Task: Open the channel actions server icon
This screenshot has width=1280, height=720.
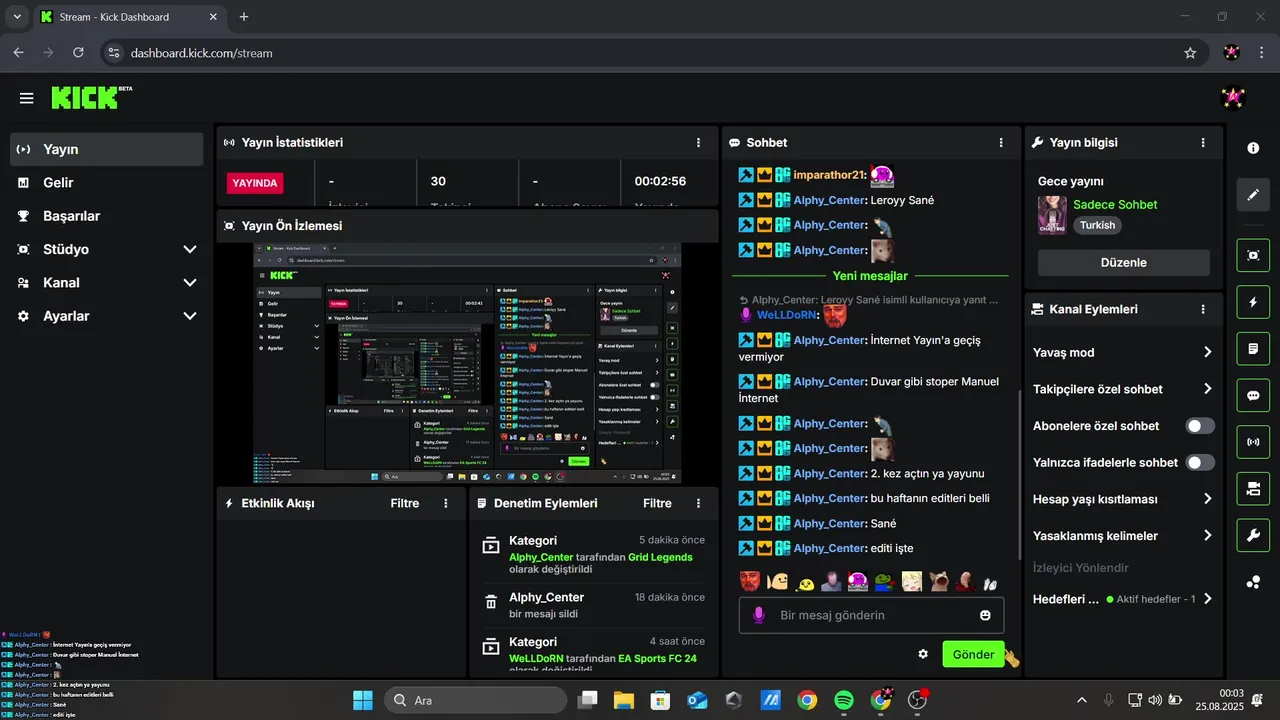Action: 1253,488
